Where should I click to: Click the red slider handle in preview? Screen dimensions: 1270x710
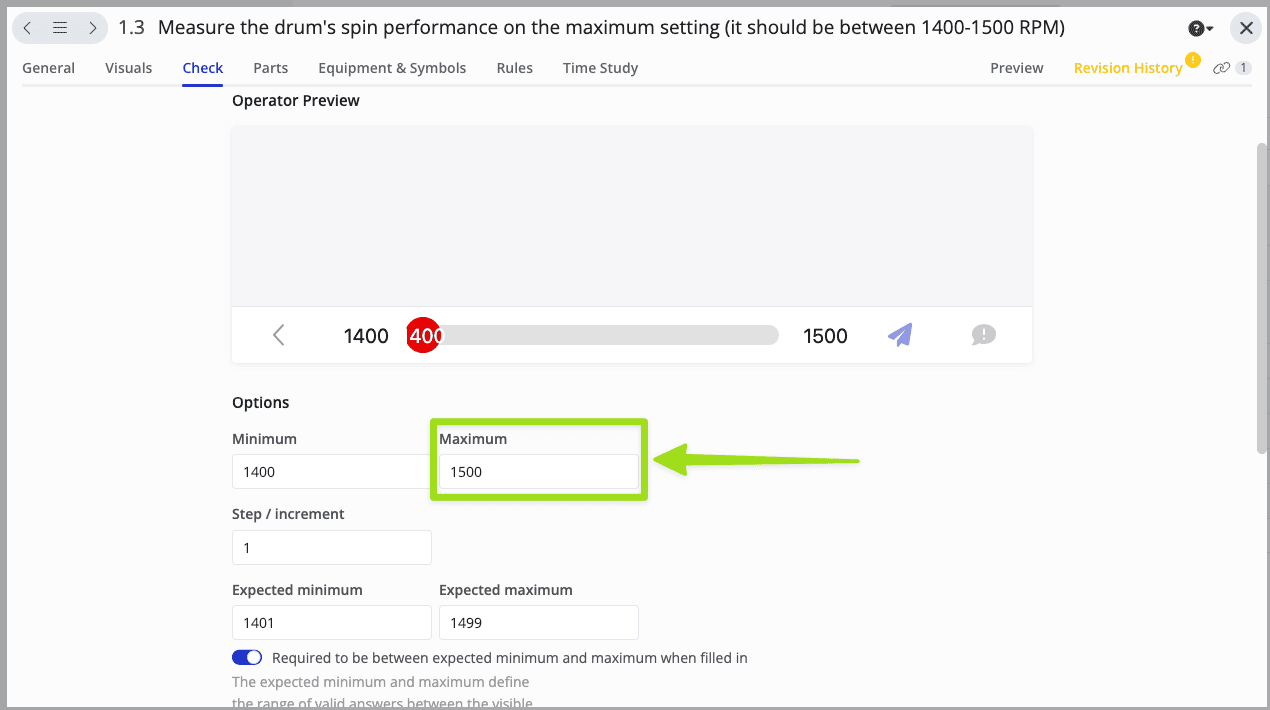(x=424, y=335)
